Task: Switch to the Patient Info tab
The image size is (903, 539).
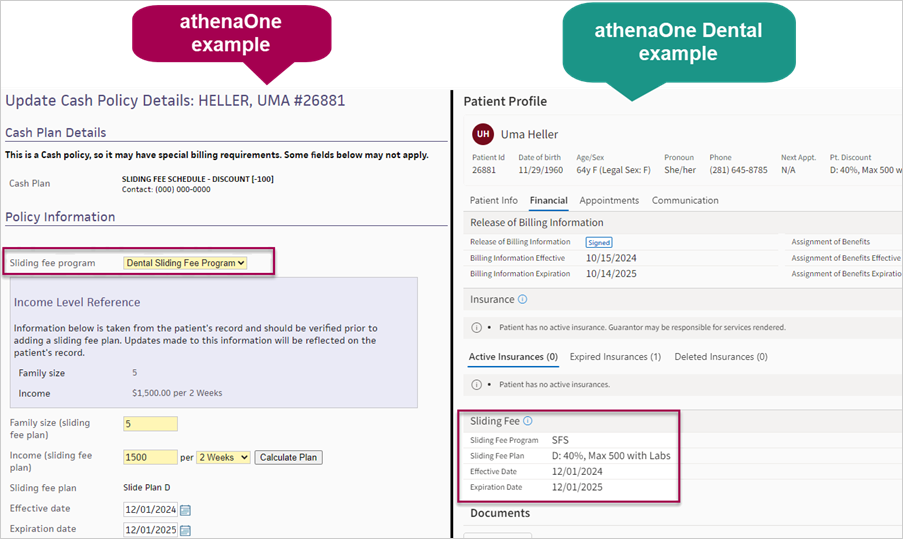Action: pos(494,200)
